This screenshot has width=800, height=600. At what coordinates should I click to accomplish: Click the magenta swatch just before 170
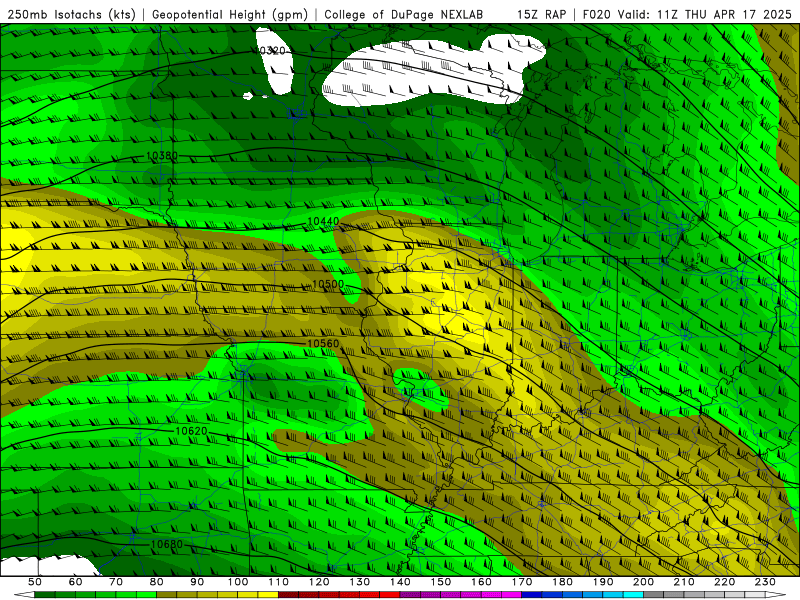(x=511, y=595)
